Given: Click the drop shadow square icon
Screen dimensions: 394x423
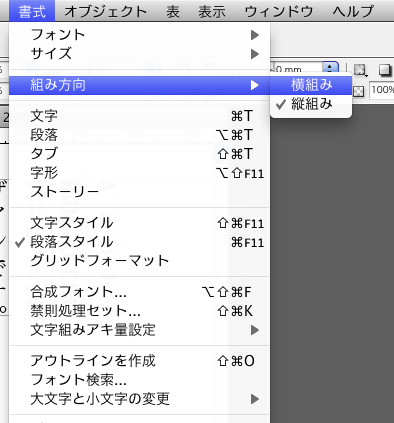Looking at the screenshot, I should (385, 70).
